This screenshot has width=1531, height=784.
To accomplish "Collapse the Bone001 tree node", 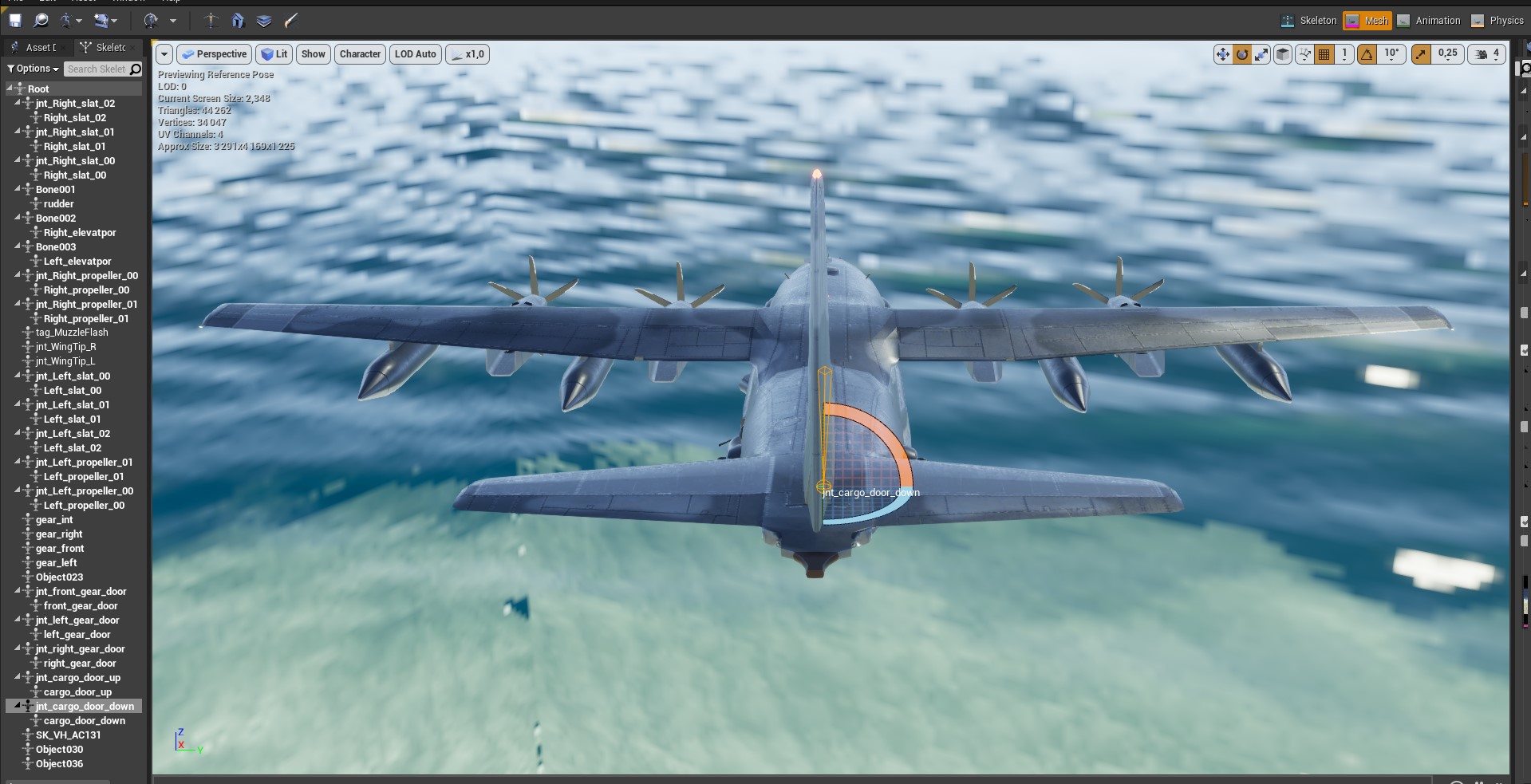I will (x=18, y=188).
